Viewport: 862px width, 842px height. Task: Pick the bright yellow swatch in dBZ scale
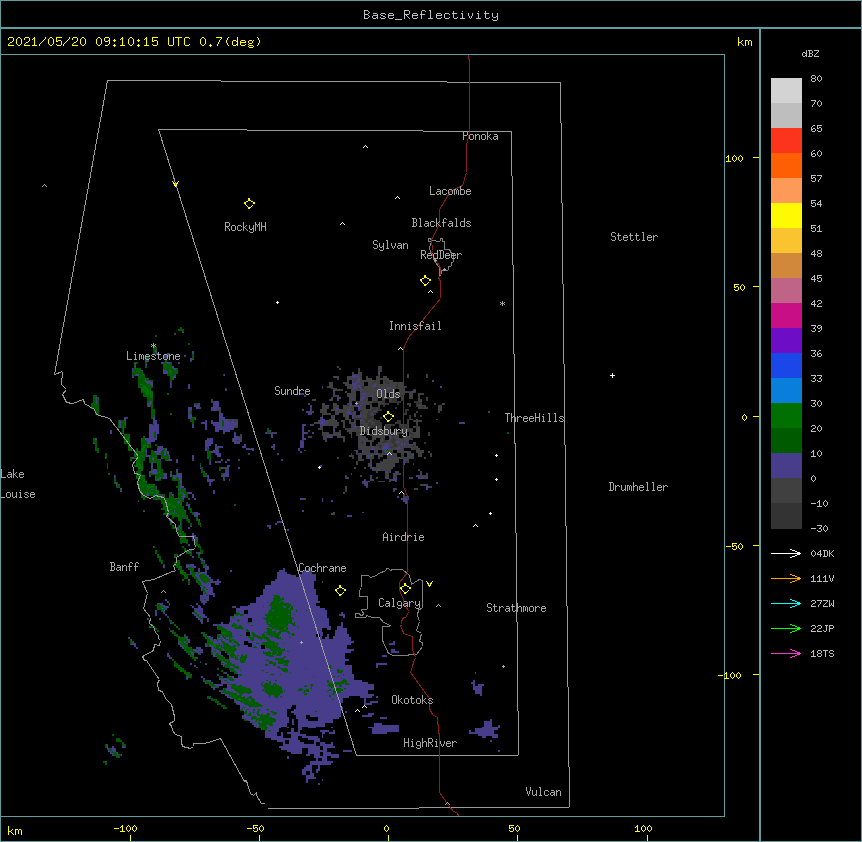click(786, 215)
